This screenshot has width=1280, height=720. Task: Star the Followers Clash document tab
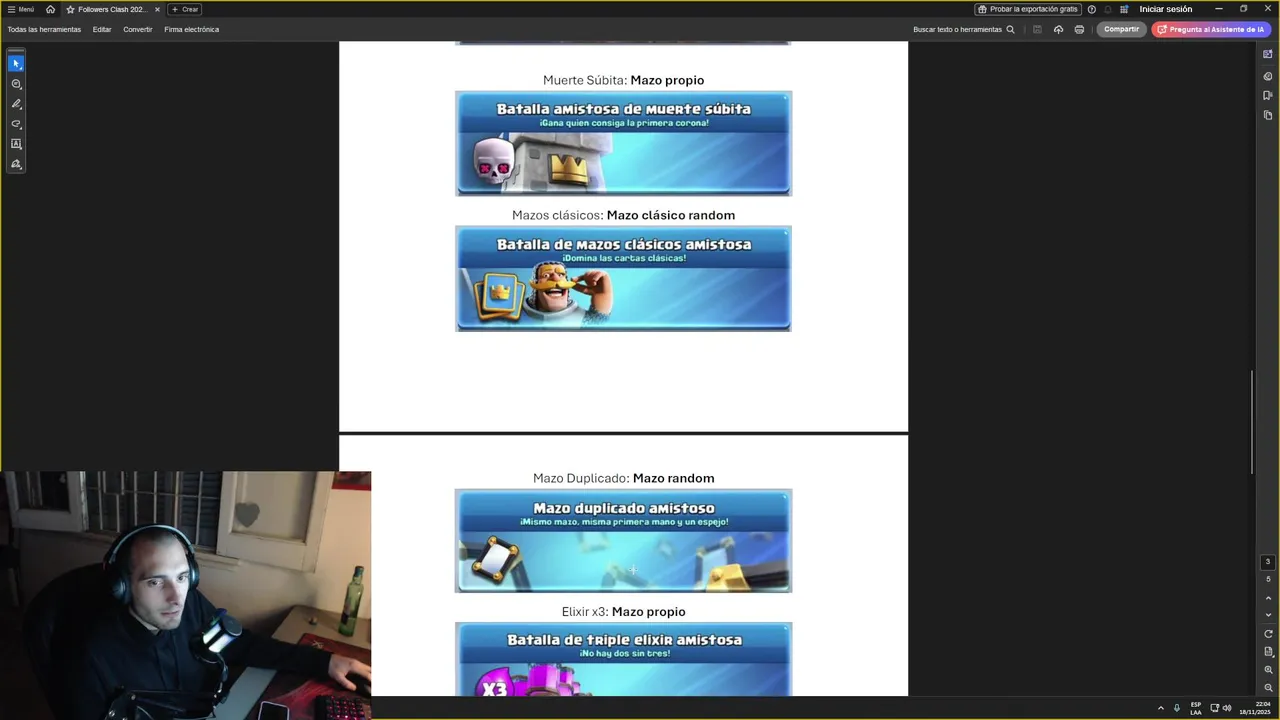tap(70, 9)
